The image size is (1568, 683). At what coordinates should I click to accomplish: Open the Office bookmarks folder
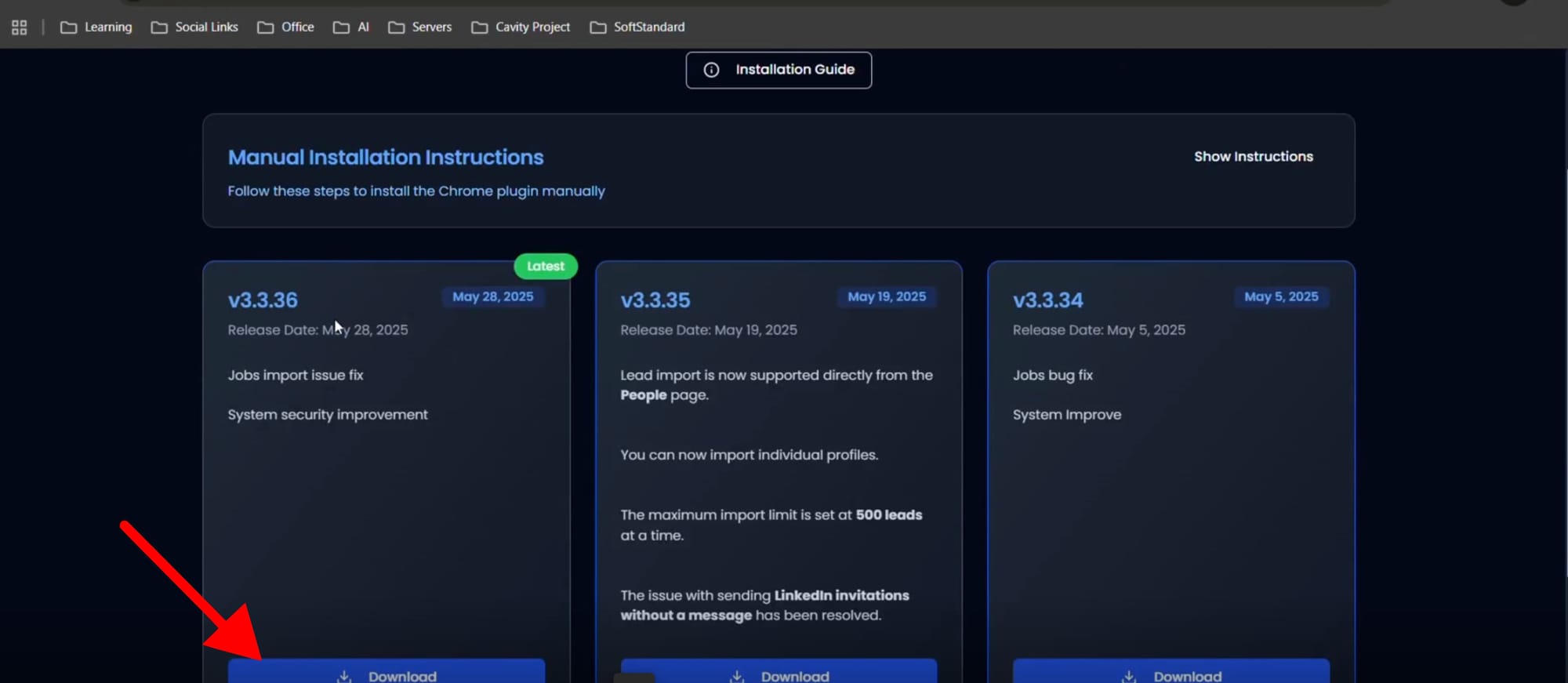click(286, 27)
